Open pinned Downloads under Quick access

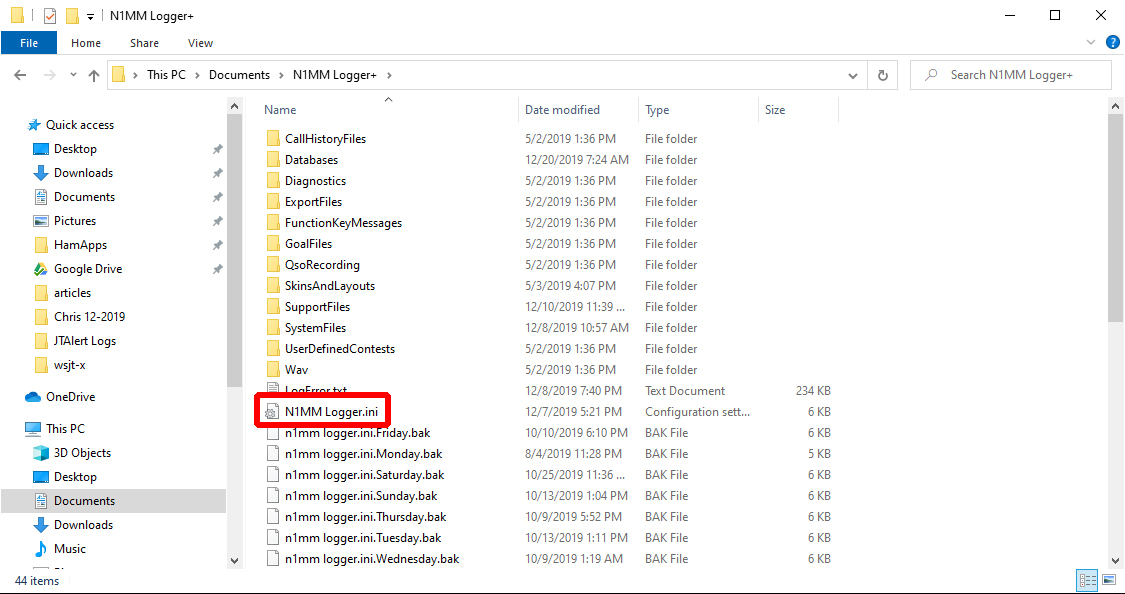coord(83,173)
